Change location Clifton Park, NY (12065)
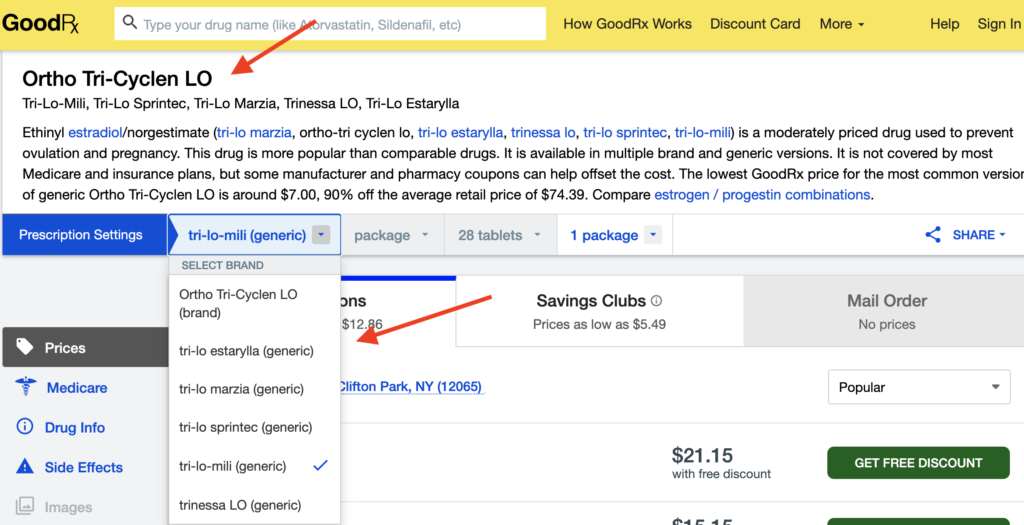The height and width of the screenshot is (525, 1024). (411, 387)
